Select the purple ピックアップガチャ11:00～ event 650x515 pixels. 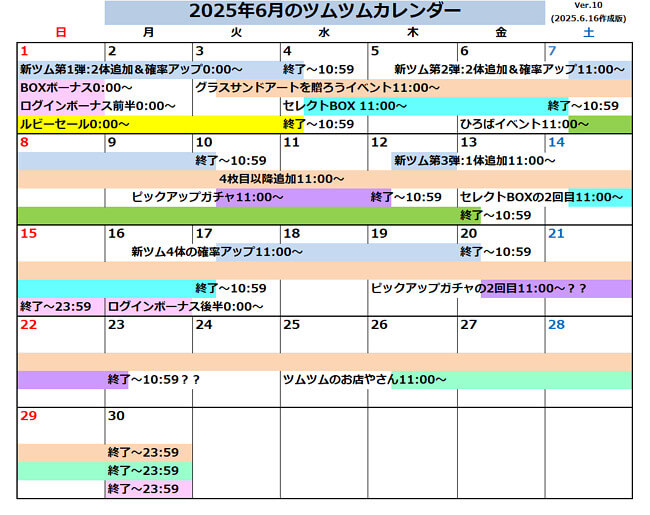tap(207, 197)
